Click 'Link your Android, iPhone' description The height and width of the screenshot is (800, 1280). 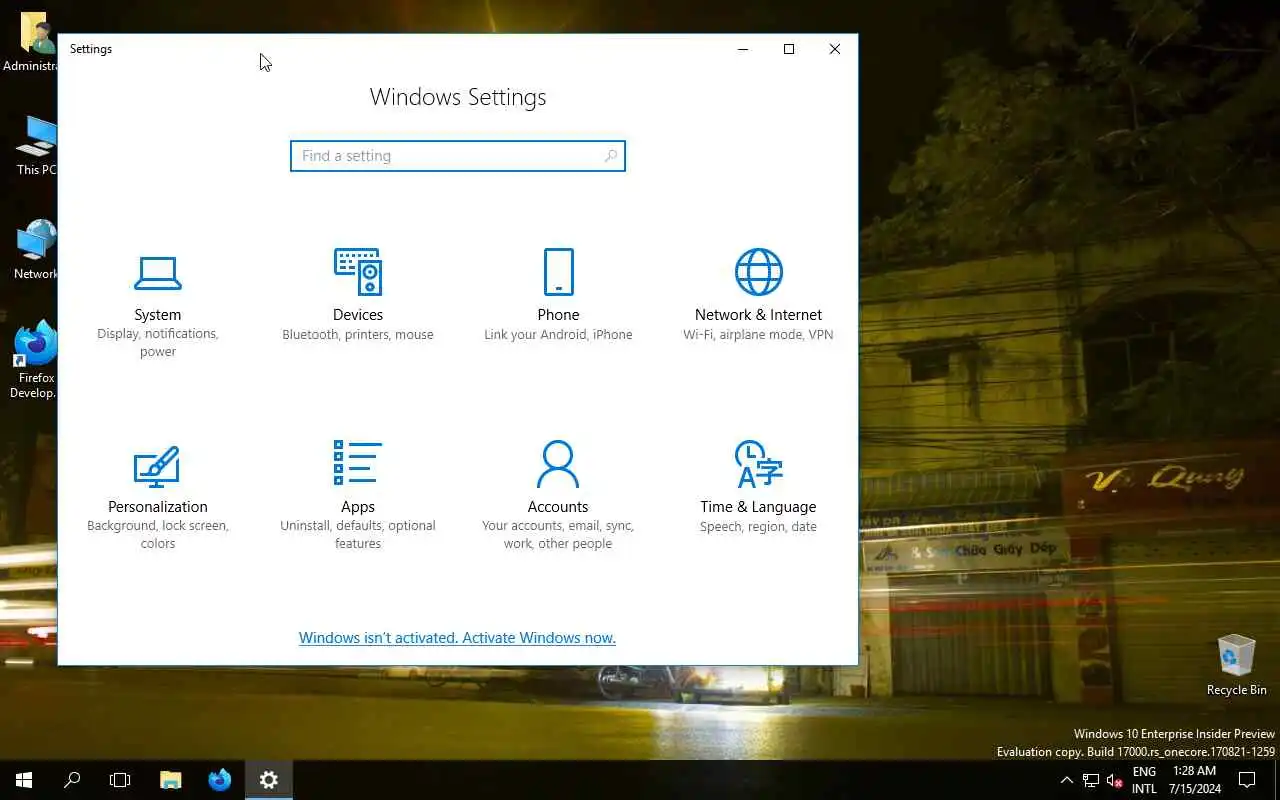click(x=558, y=335)
